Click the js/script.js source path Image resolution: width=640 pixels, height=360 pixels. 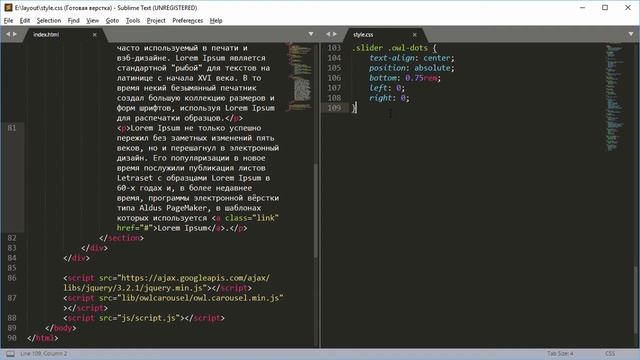[149, 318]
